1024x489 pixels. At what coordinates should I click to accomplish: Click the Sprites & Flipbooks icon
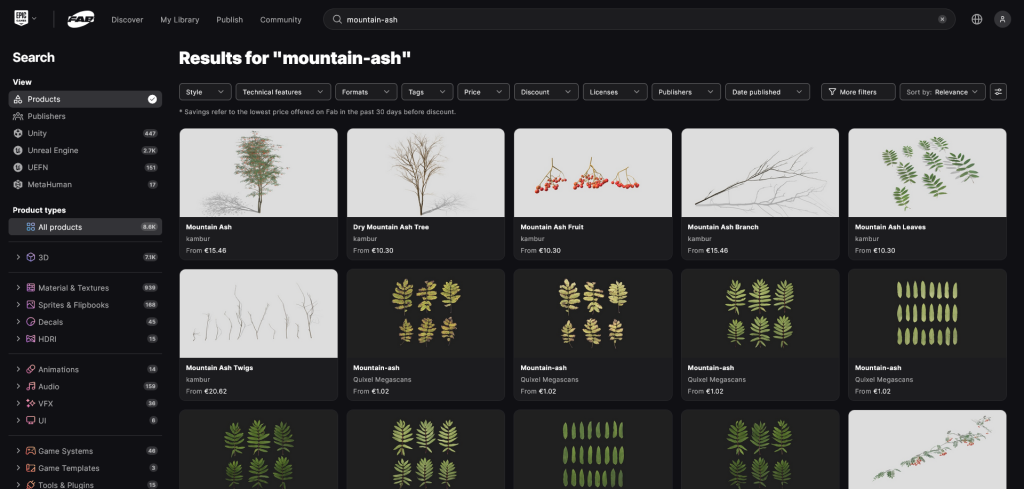pyautogui.click(x=31, y=305)
